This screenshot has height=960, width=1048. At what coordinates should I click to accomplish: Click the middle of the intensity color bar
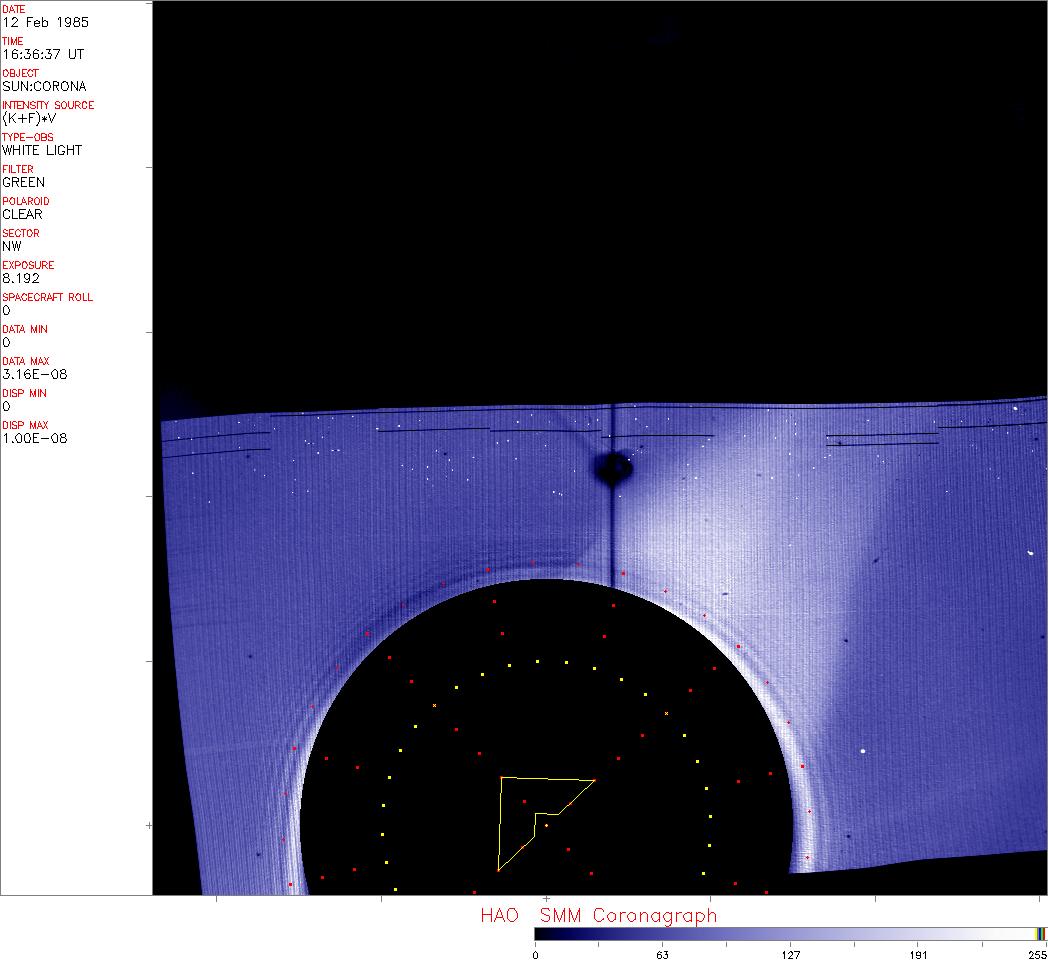[x=790, y=933]
